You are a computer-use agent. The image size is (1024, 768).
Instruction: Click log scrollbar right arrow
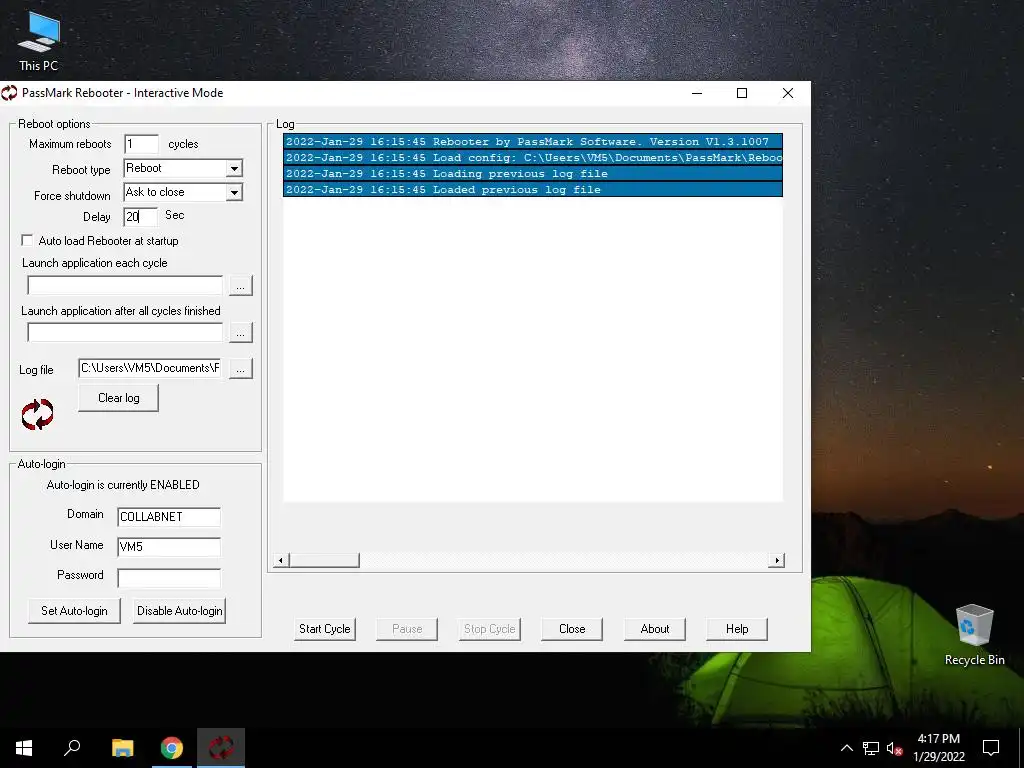(776, 560)
